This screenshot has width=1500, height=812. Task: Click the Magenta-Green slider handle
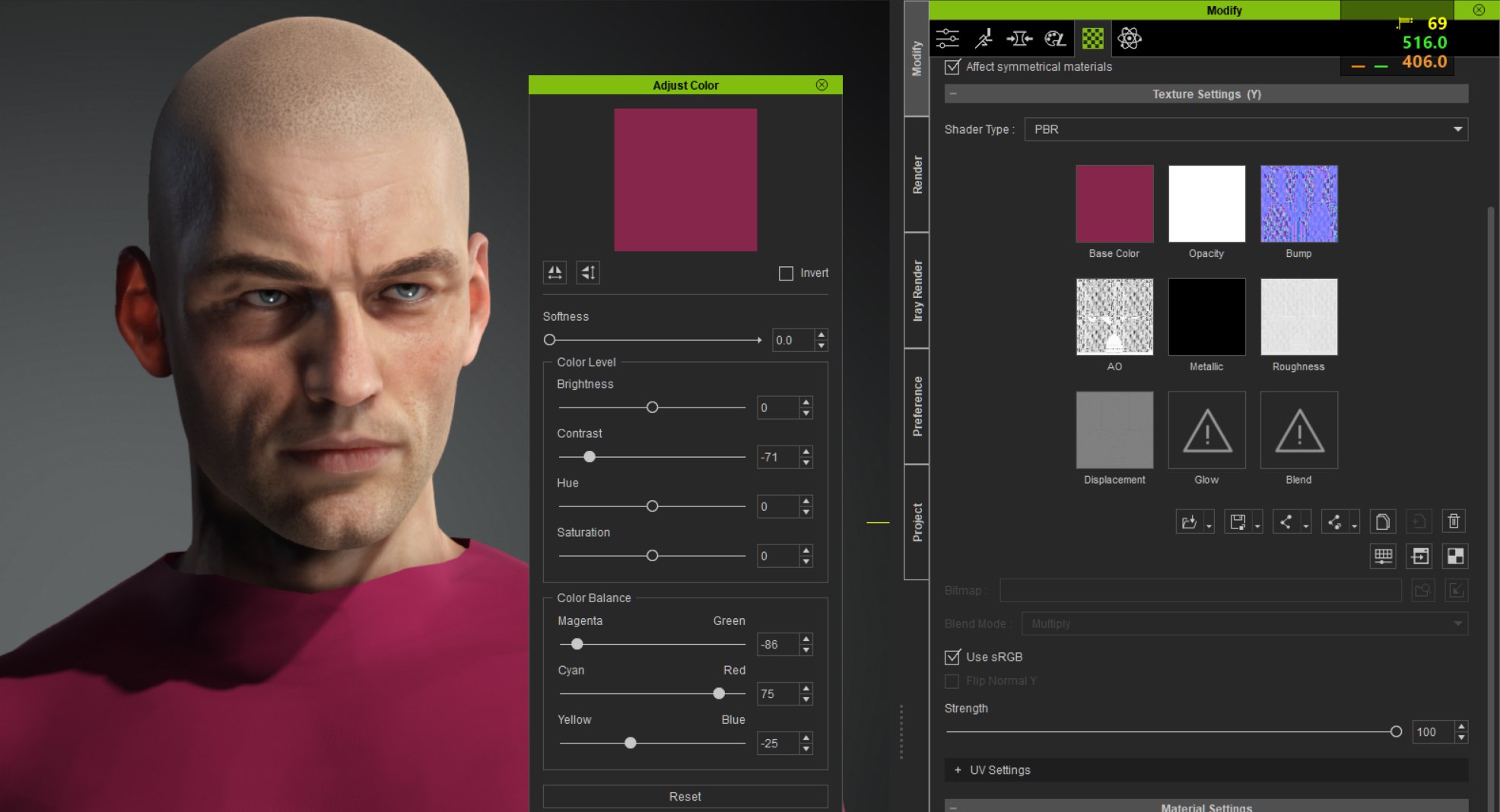tap(577, 644)
